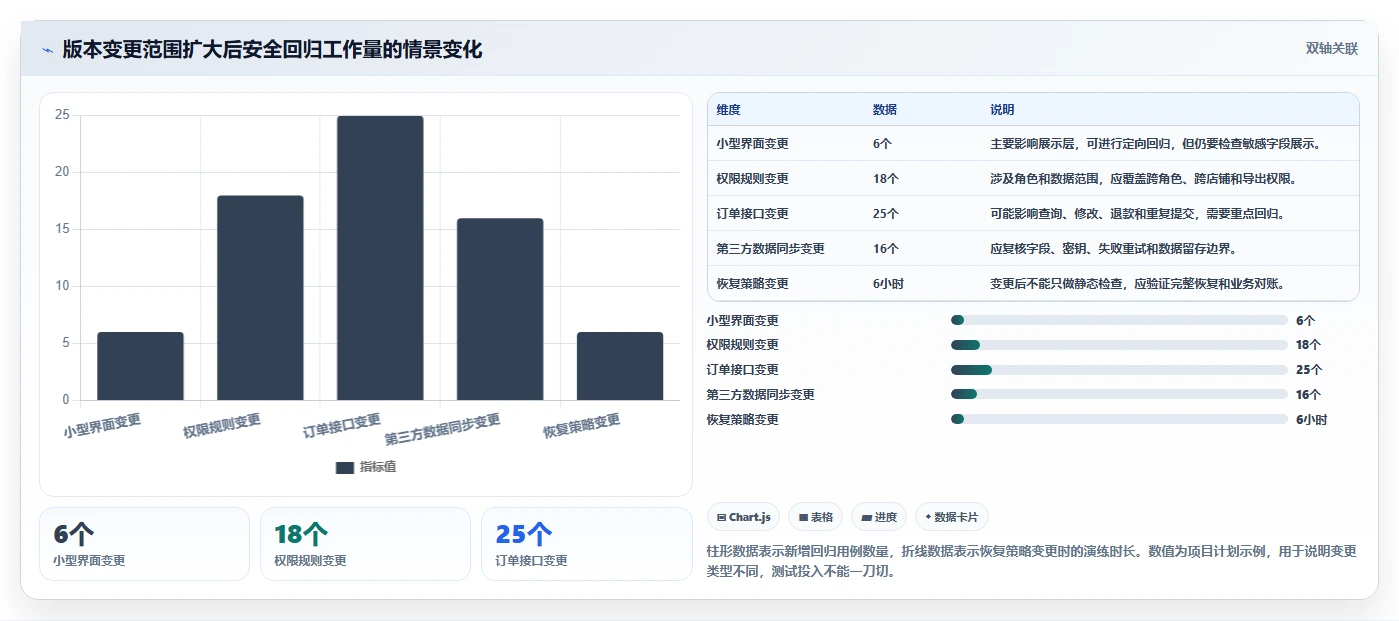Image resolution: width=1399 pixels, height=621 pixels.
Task: Click x-axis label 第三方数据同步变更
Action: [442, 430]
